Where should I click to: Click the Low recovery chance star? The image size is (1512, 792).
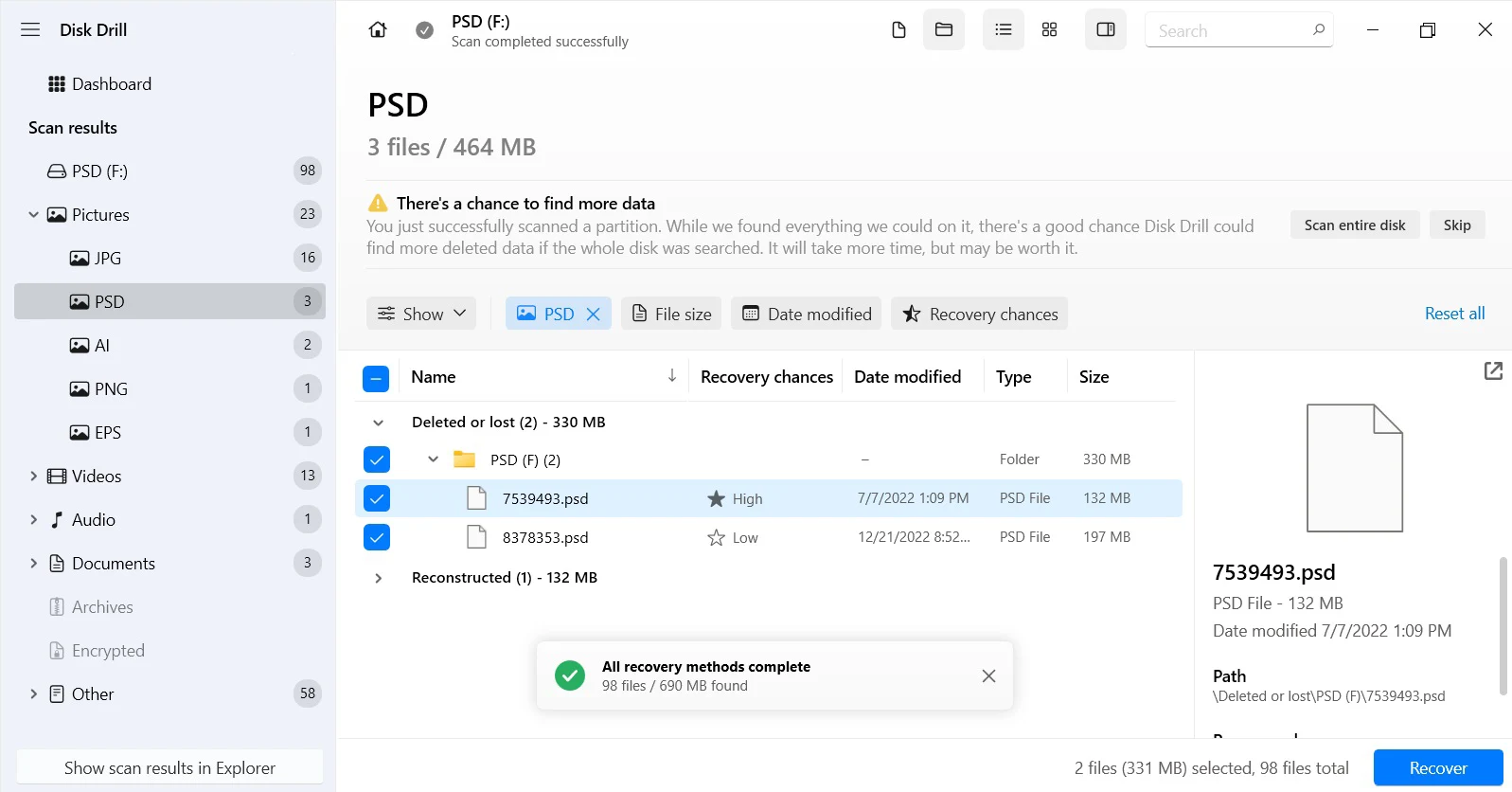tap(717, 538)
